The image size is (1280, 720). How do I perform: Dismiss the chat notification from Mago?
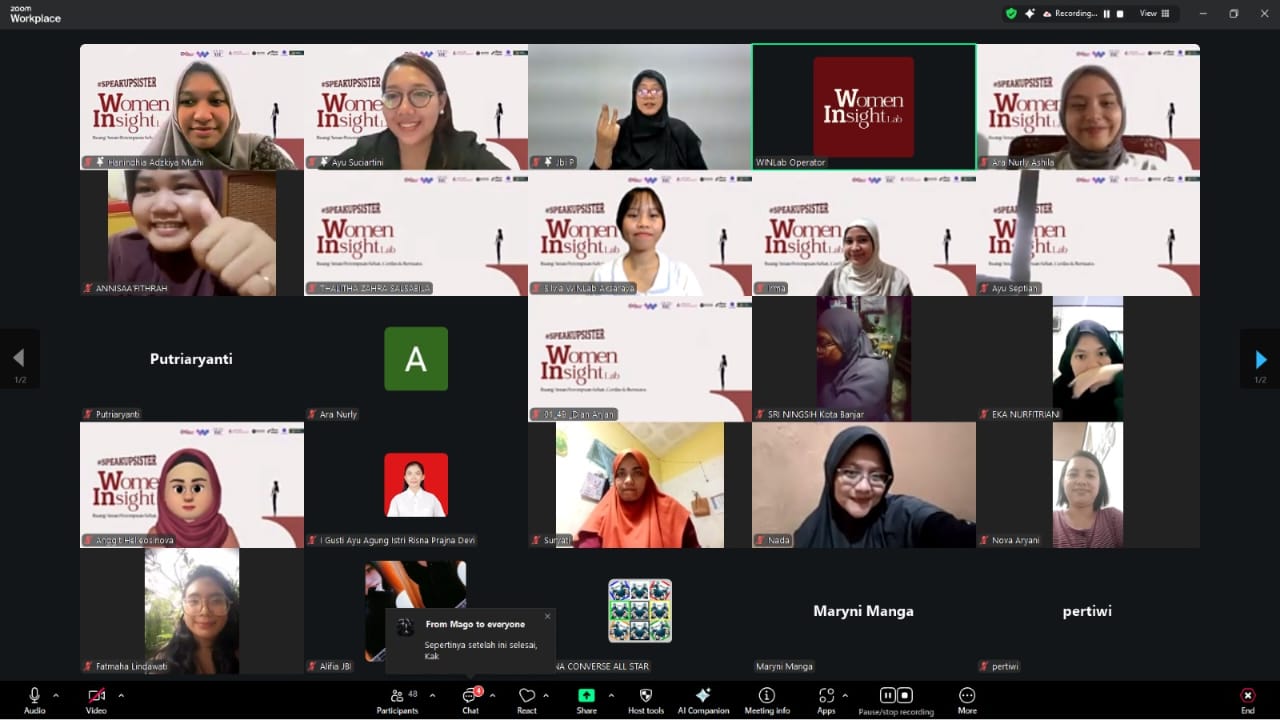tap(547, 616)
